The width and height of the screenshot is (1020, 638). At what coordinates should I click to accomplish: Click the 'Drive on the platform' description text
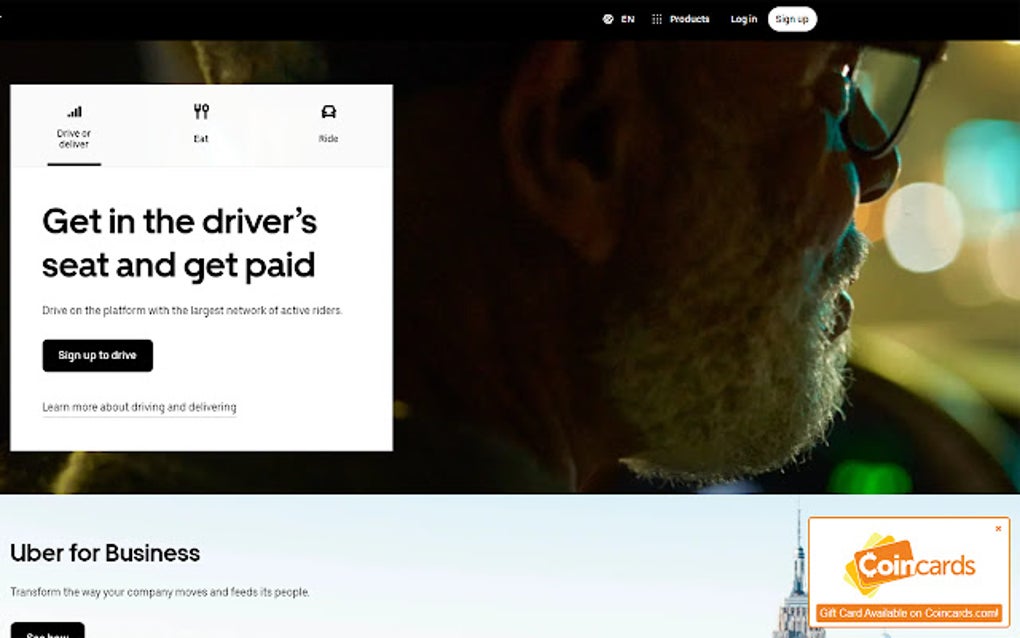pyautogui.click(x=192, y=311)
